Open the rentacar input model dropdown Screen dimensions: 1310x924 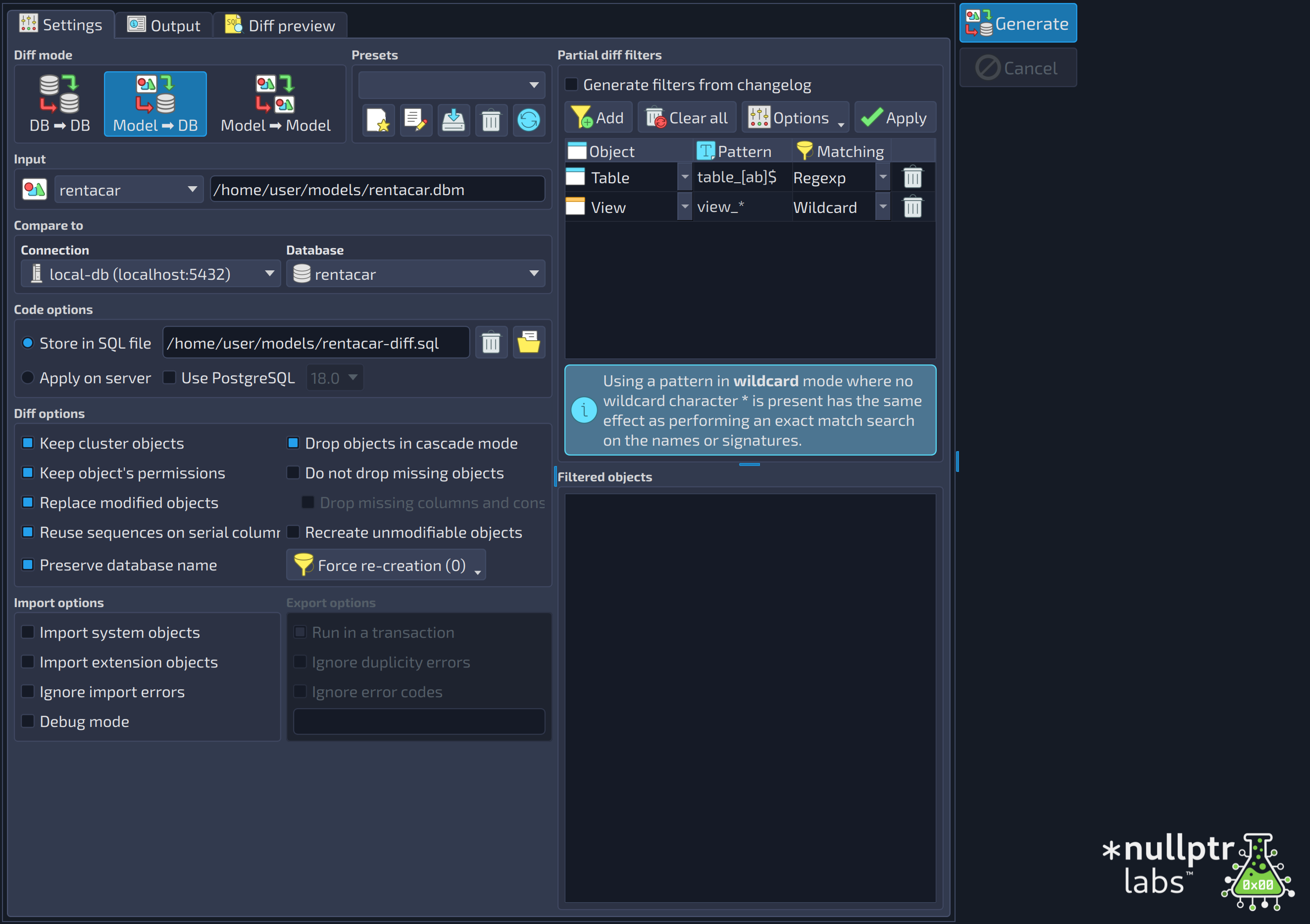(x=128, y=190)
